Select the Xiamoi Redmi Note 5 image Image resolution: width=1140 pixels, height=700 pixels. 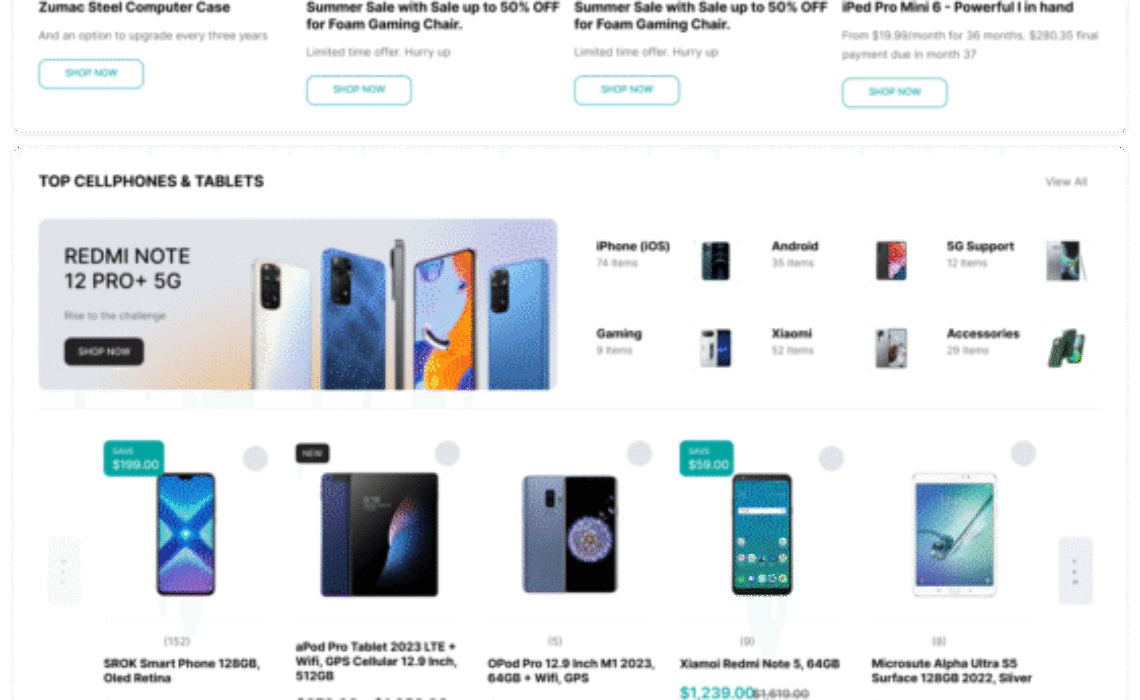pyautogui.click(x=761, y=535)
